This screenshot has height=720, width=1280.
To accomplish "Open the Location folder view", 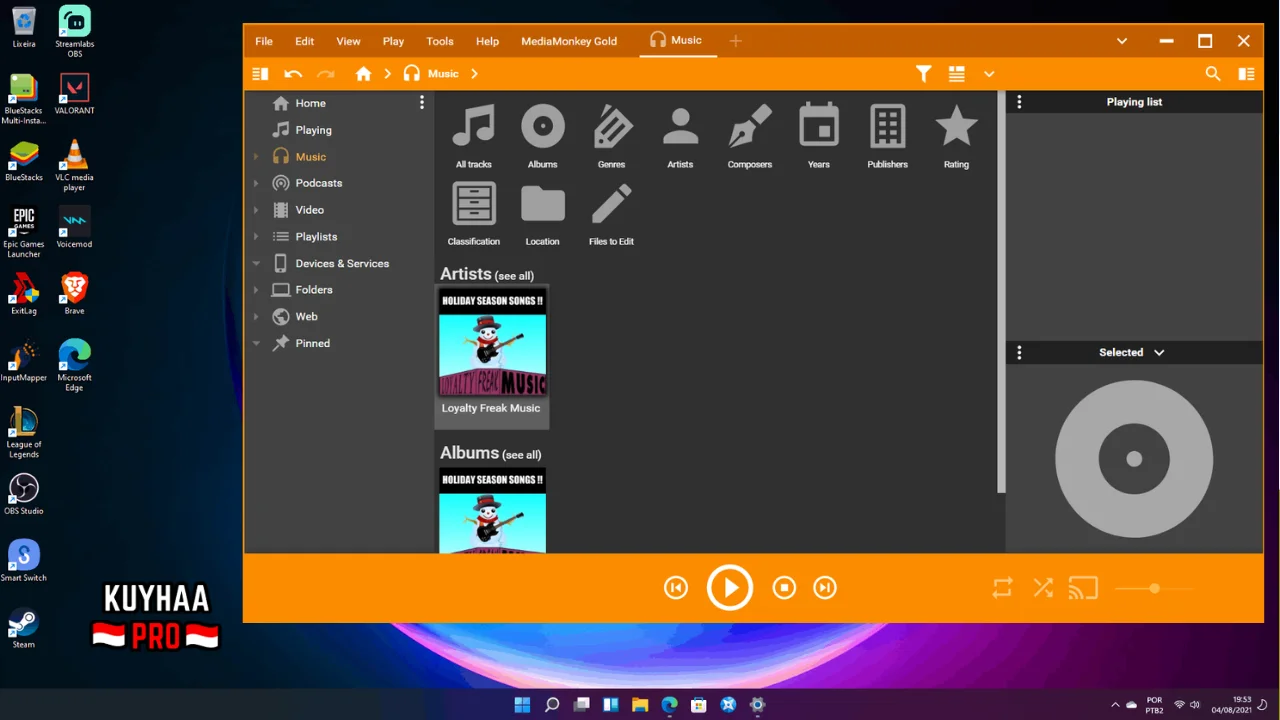I will 543,213.
